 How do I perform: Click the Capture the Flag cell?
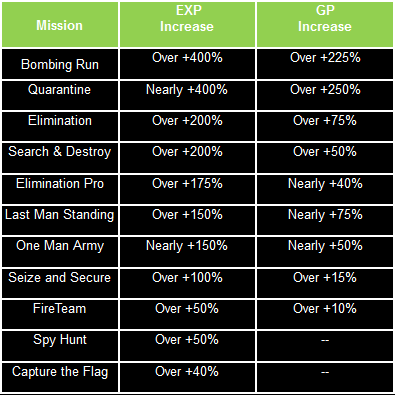pos(60,377)
